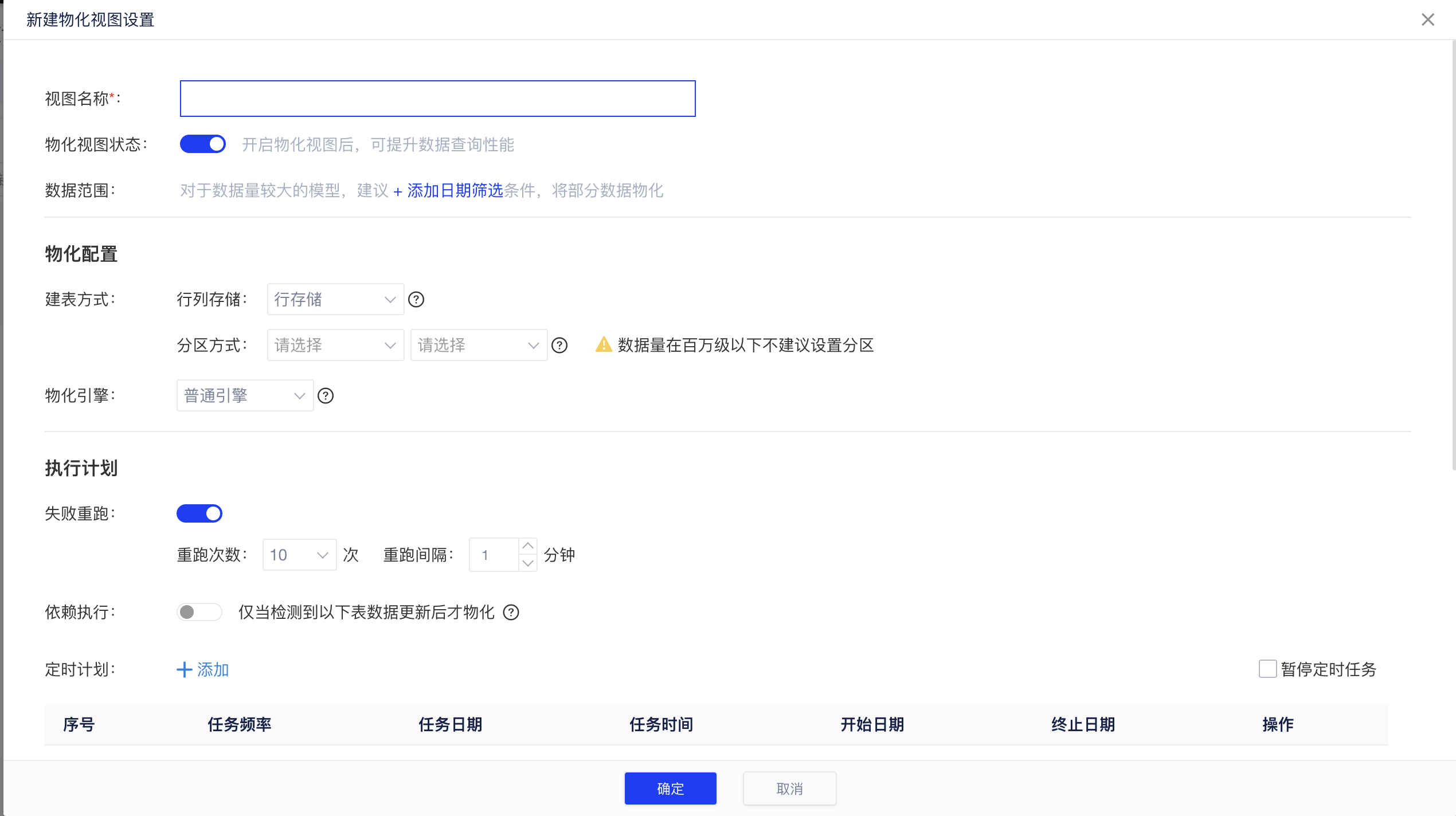Click the up arrow of 重跑间隔 stepper

(x=528, y=545)
